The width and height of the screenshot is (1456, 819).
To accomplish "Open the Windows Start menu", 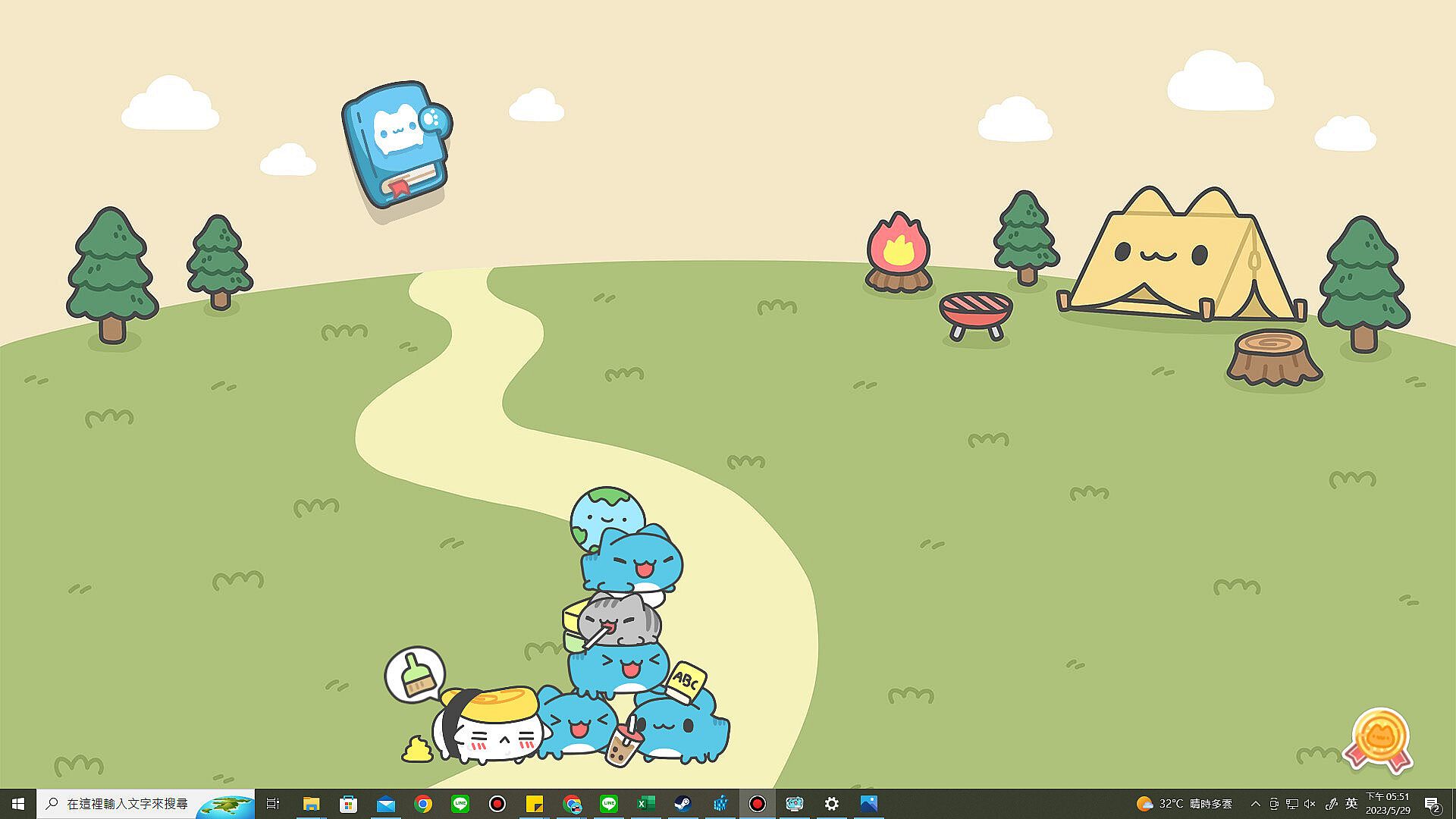I will (x=18, y=804).
